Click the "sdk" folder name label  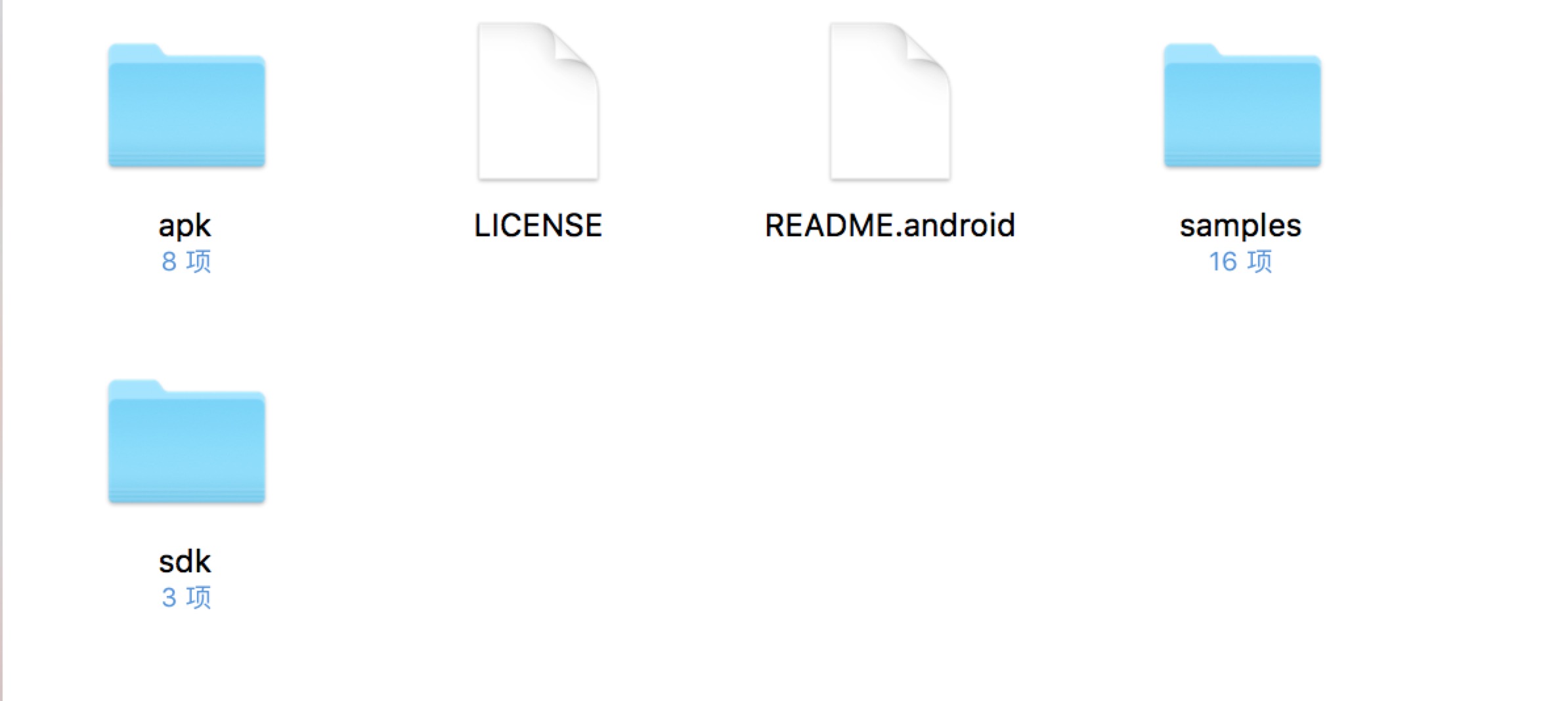click(185, 562)
